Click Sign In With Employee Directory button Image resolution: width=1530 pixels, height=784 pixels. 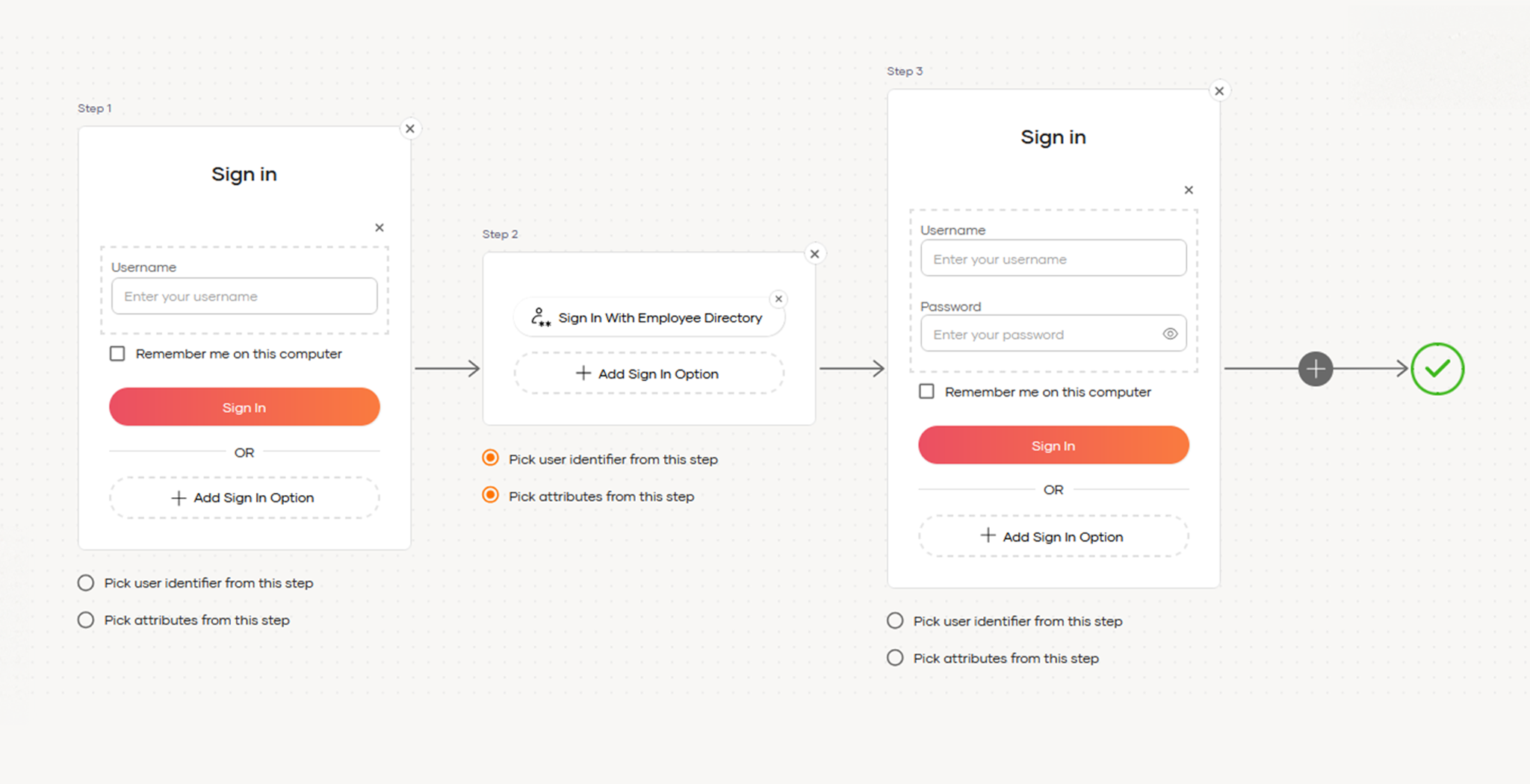point(648,318)
